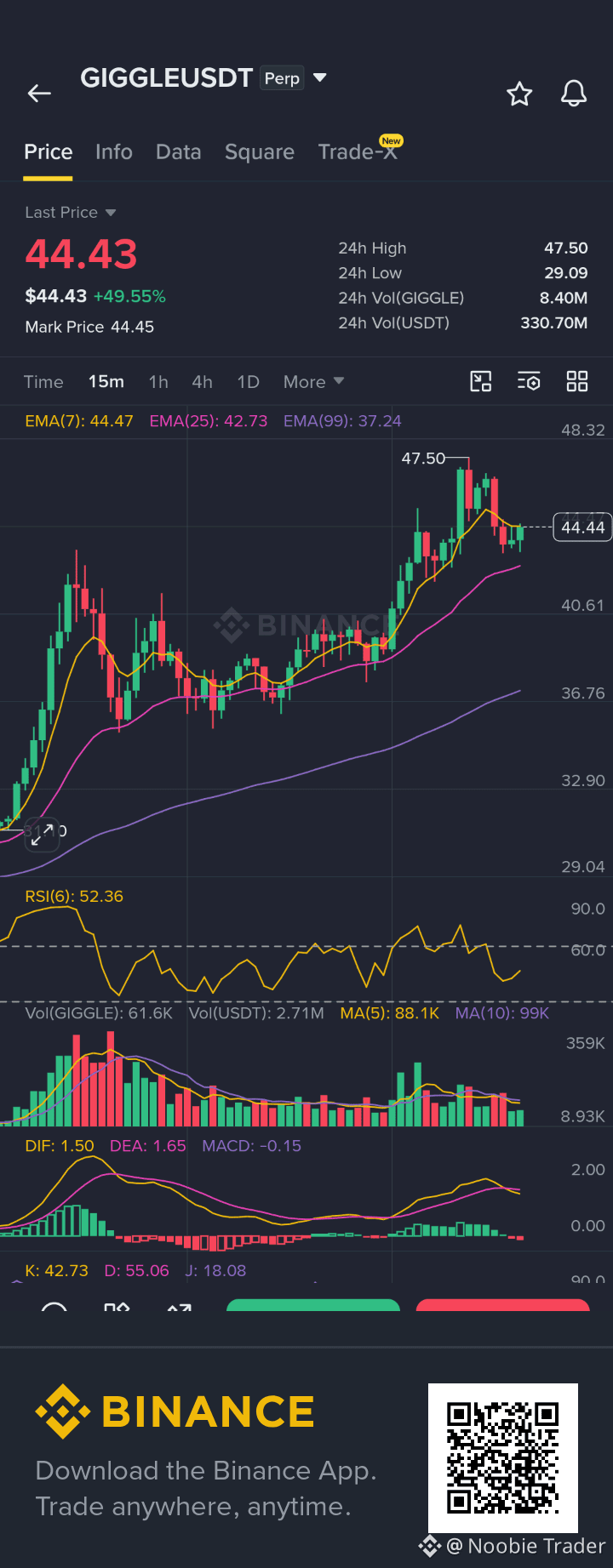Switch to the Data tab
This screenshot has width=613, height=1568.
[179, 152]
